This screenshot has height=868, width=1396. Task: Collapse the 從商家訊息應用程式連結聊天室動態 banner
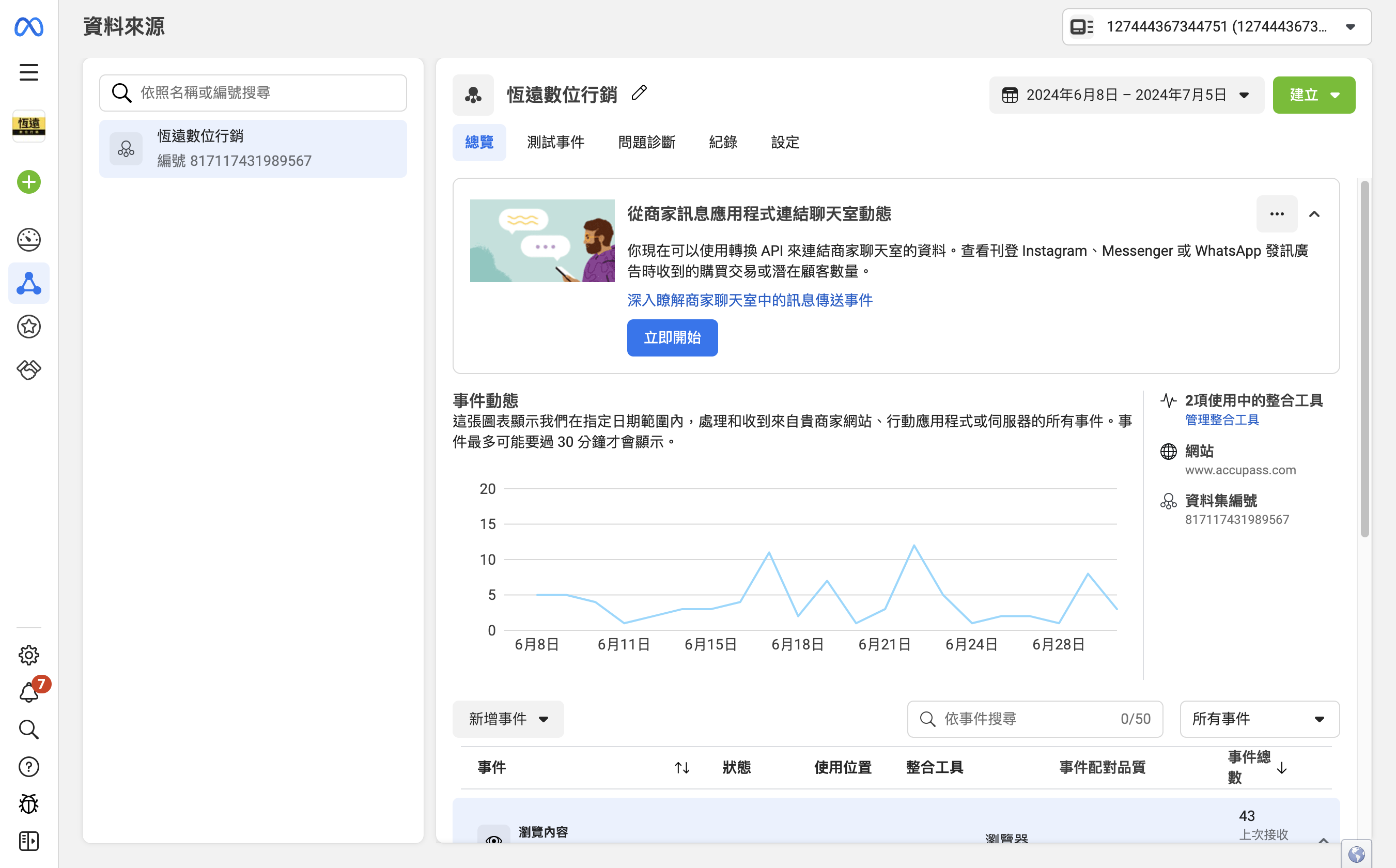click(1314, 214)
